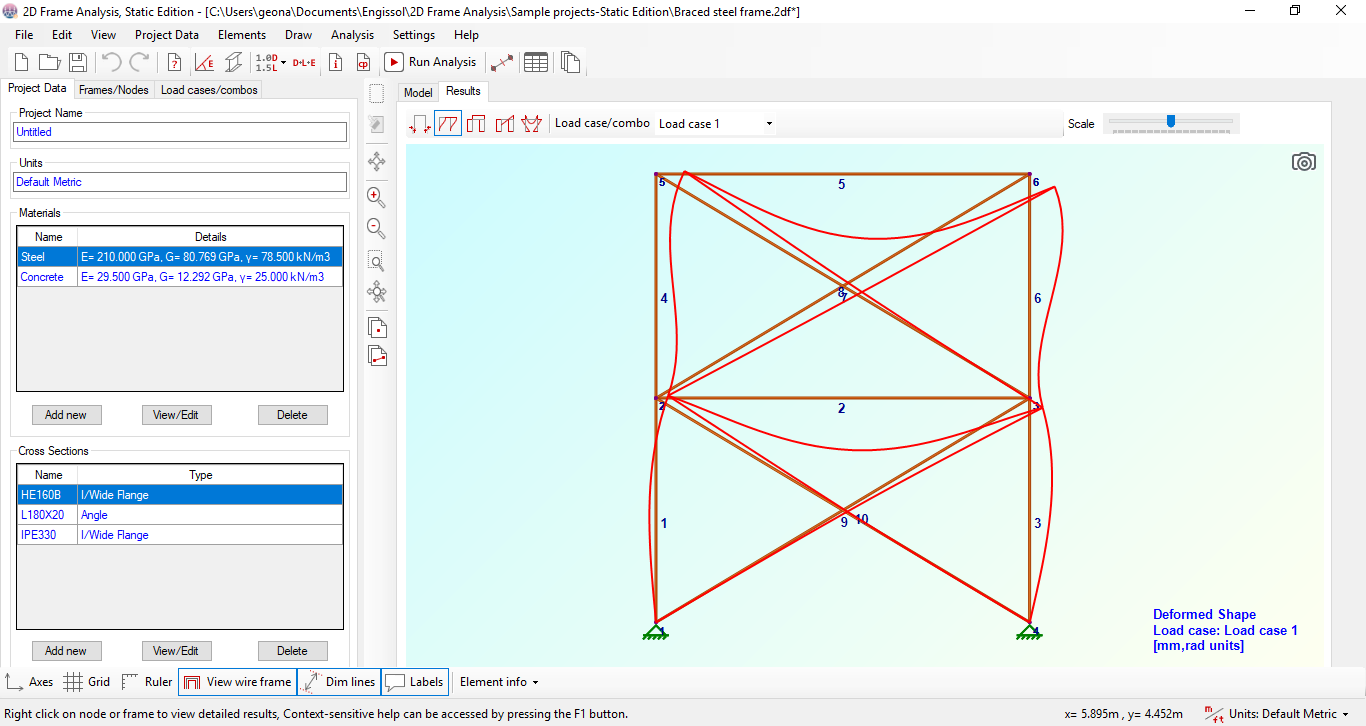Switch to Load cases/combos tab
The height and width of the screenshot is (726, 1366).
pos(209,90)
